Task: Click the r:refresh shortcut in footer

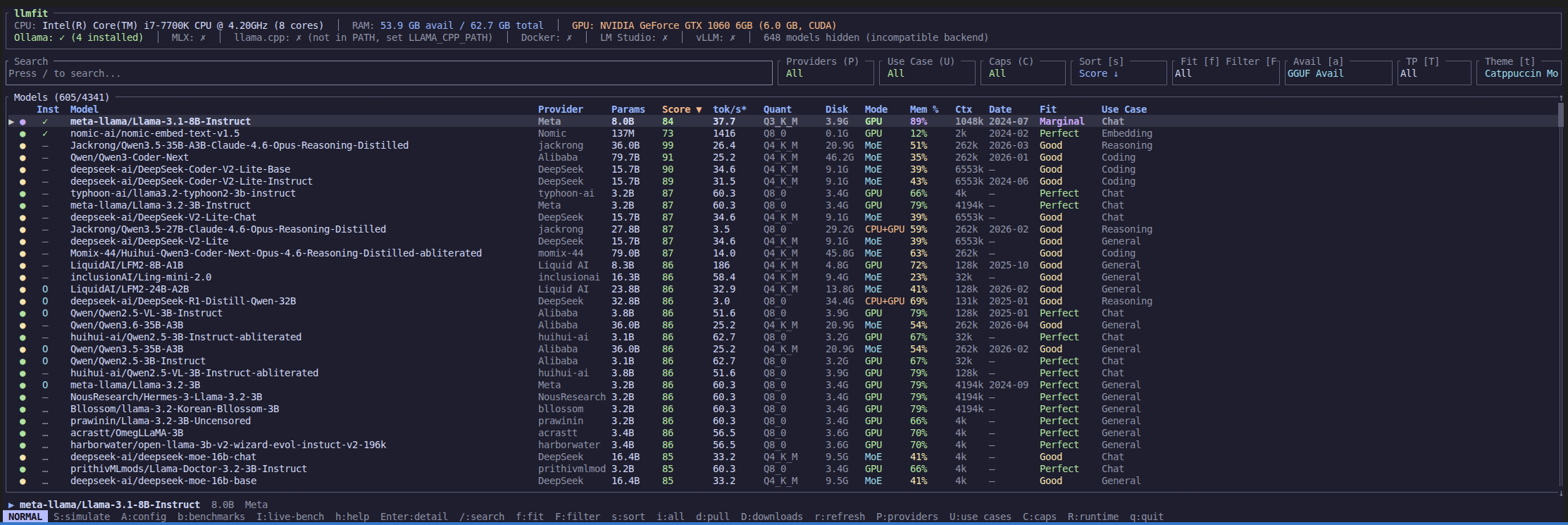Action: 840,517
